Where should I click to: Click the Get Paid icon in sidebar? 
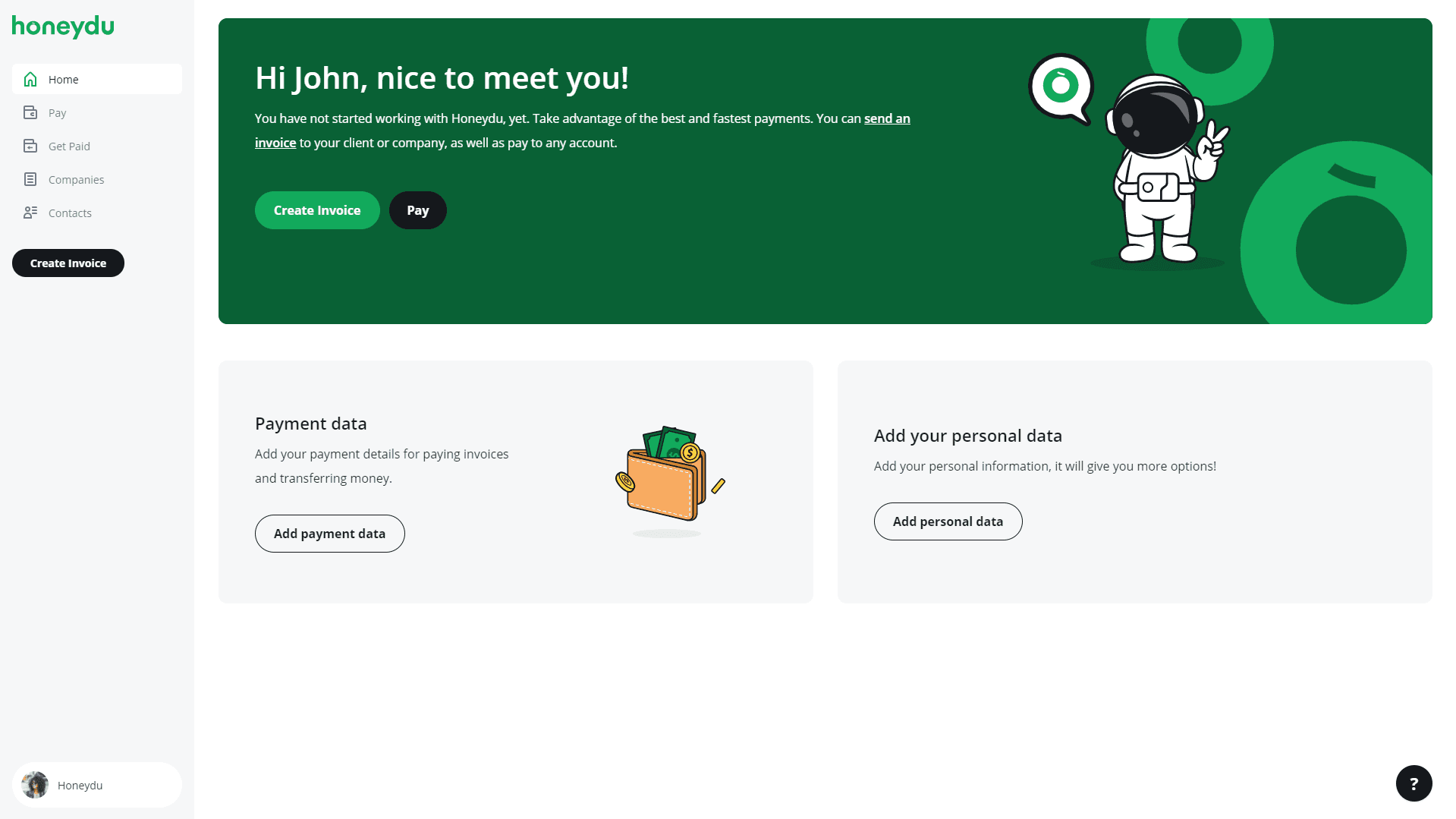tap(30, 146)
